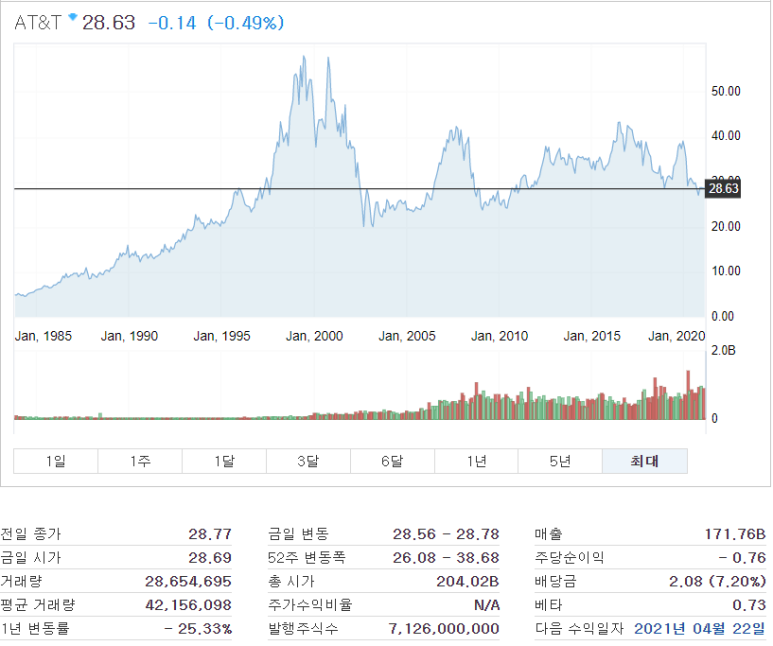The width and height of the screenshot is (773, 646).
Task: Select the 최대 time range tab
Action: click(645, 461)
